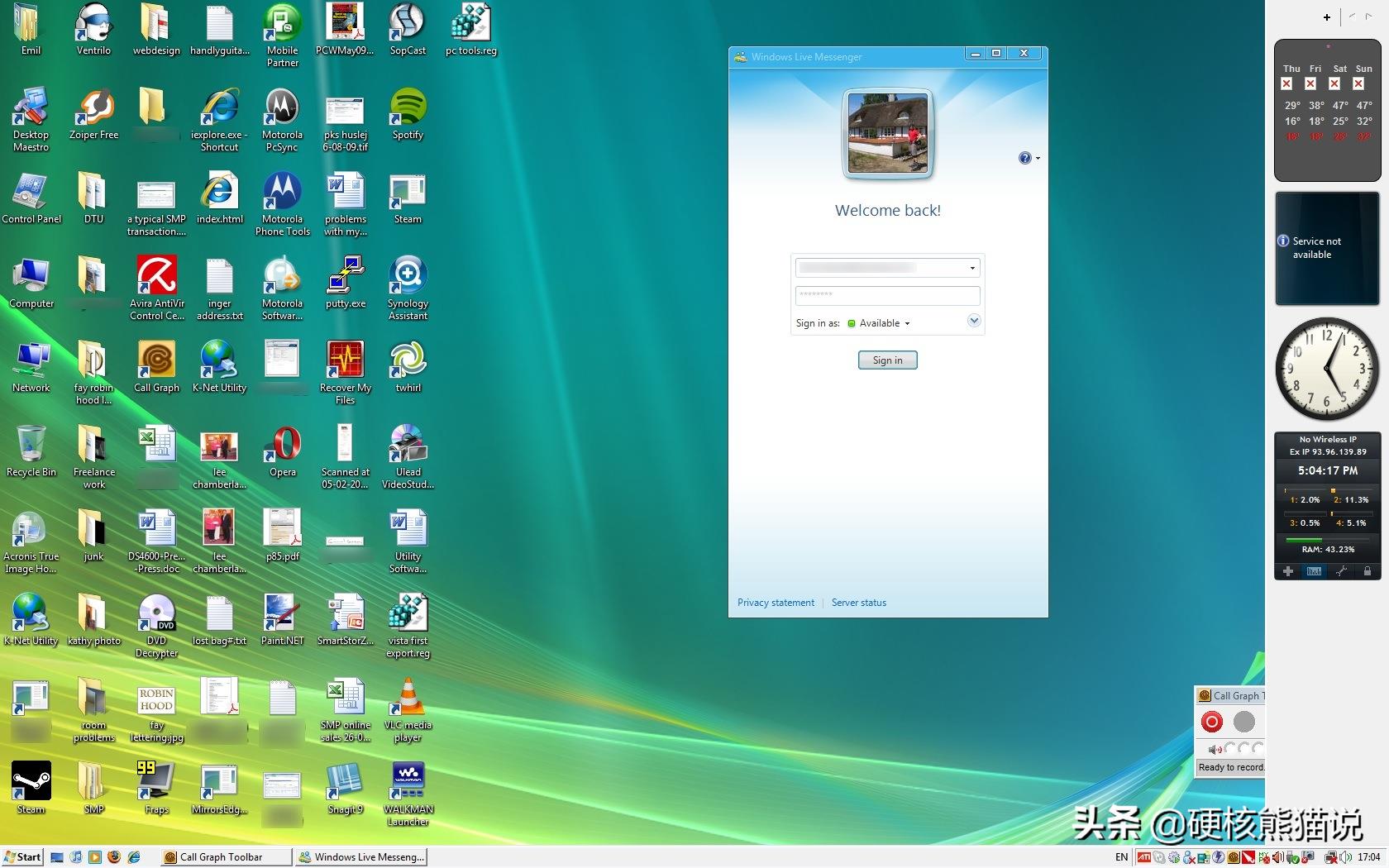Open the Privacy statement link

click(775, 603)
